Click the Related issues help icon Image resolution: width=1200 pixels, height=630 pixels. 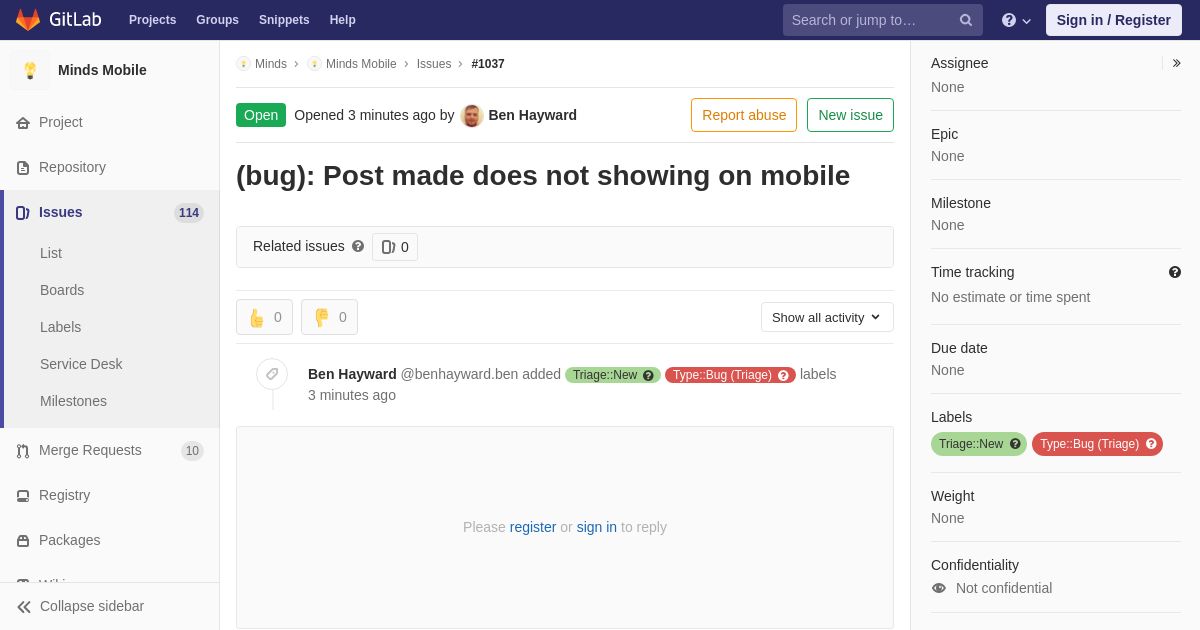pos(358,246)
